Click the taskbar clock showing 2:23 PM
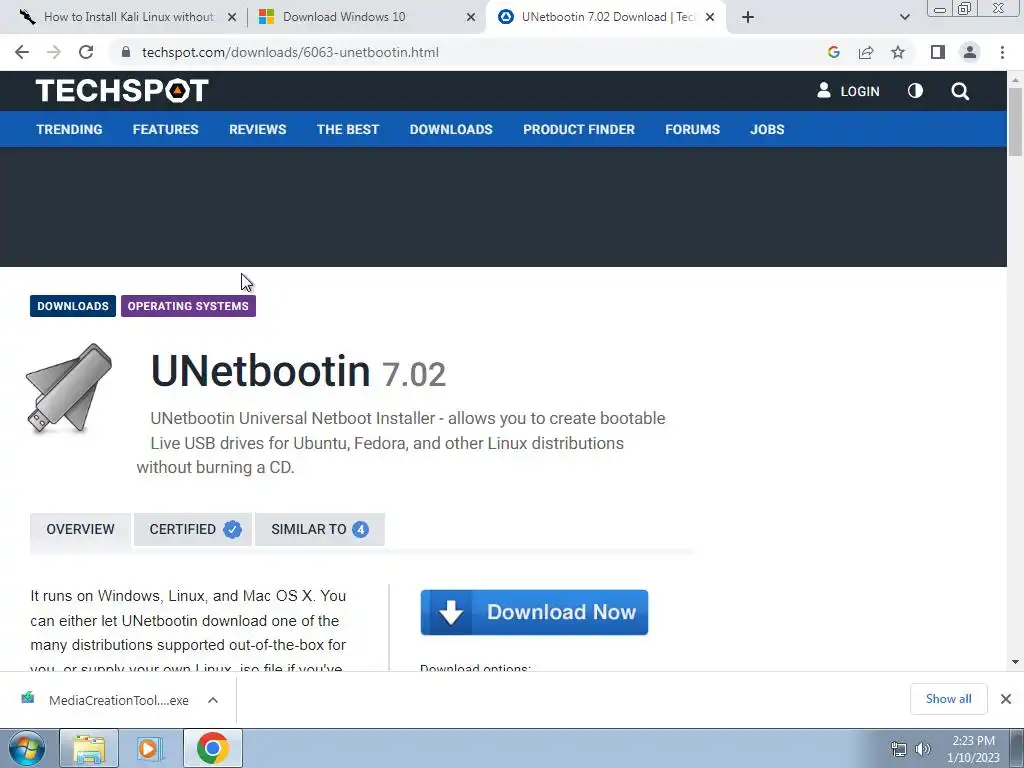 (973, 749)
